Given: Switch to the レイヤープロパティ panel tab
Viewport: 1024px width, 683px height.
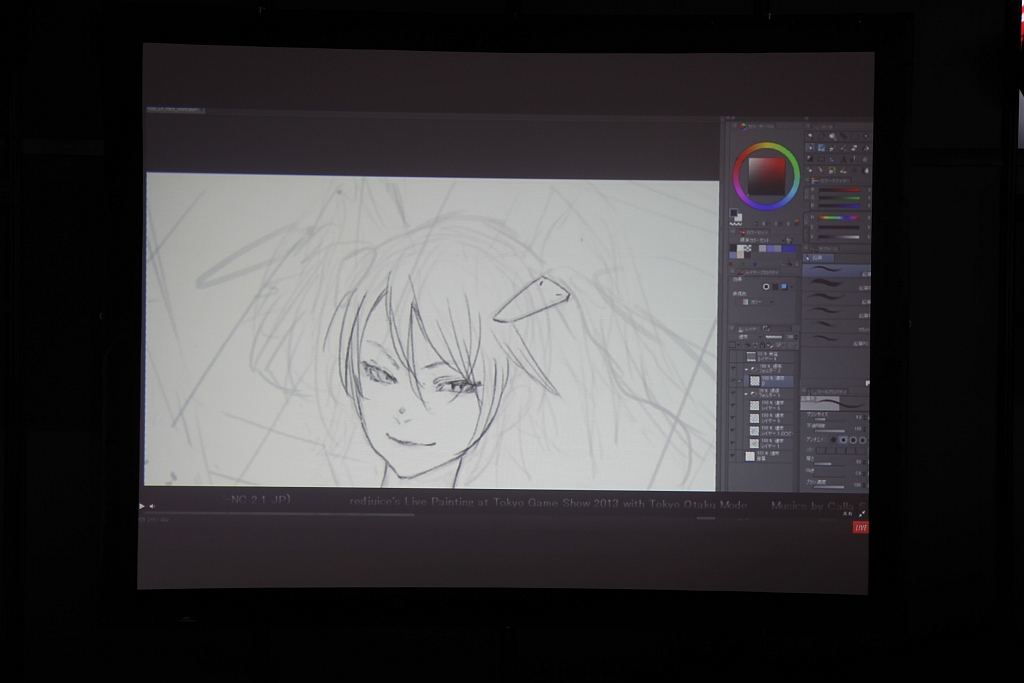Looking at the screenshot, I should (x=759, y=272).
